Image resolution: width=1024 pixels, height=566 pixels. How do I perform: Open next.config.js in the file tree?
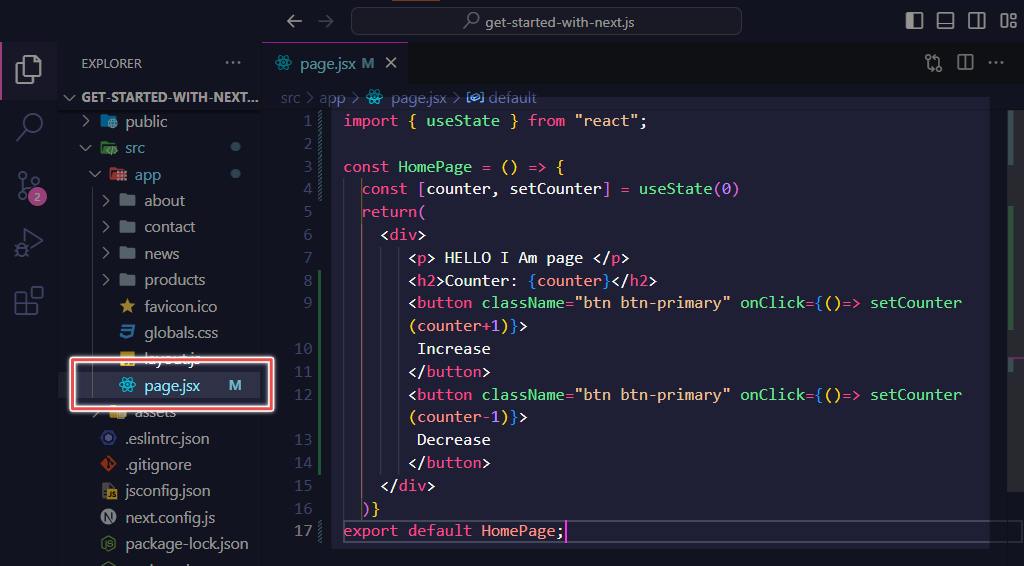click(x=157, y=518)
